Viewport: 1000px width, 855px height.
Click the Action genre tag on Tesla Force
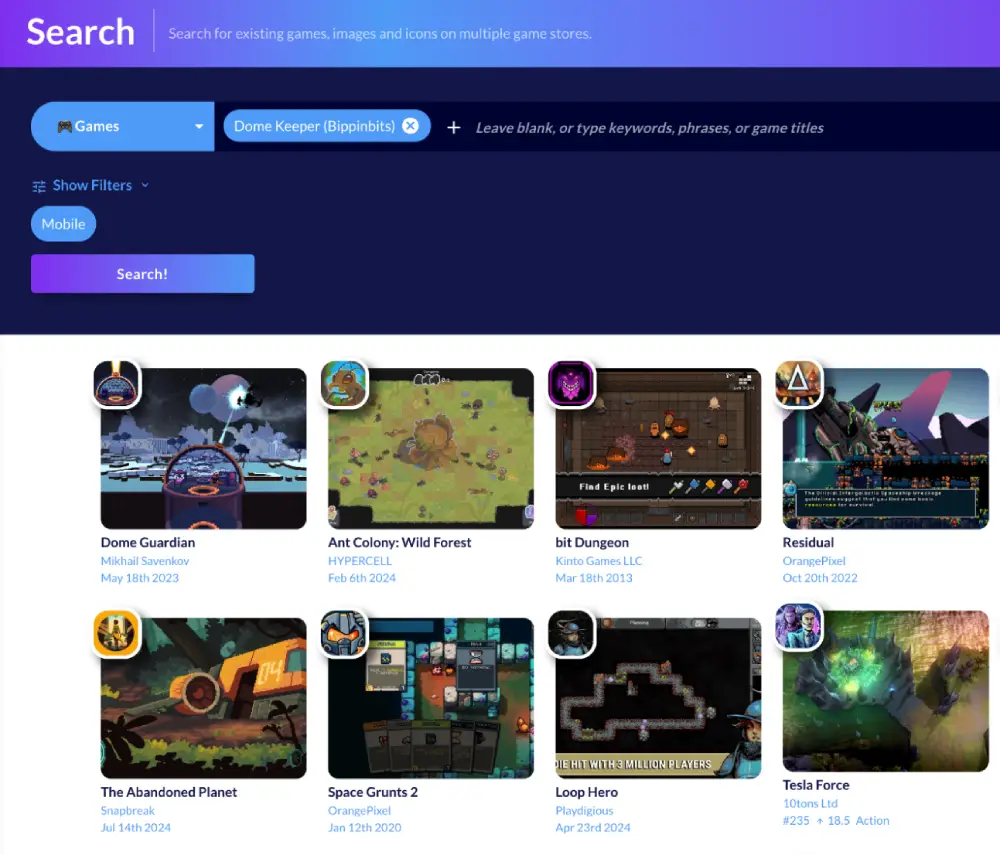coord(872,821)
